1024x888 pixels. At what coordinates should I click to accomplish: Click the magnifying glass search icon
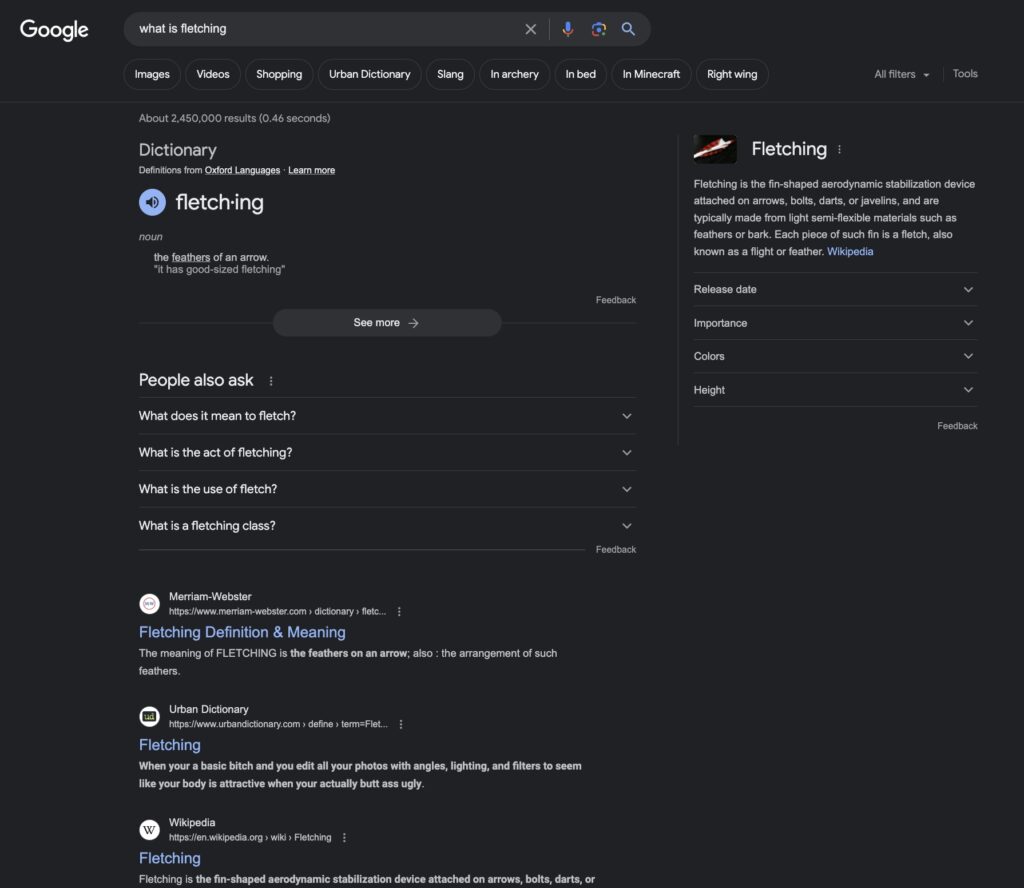tap(628, 29)
